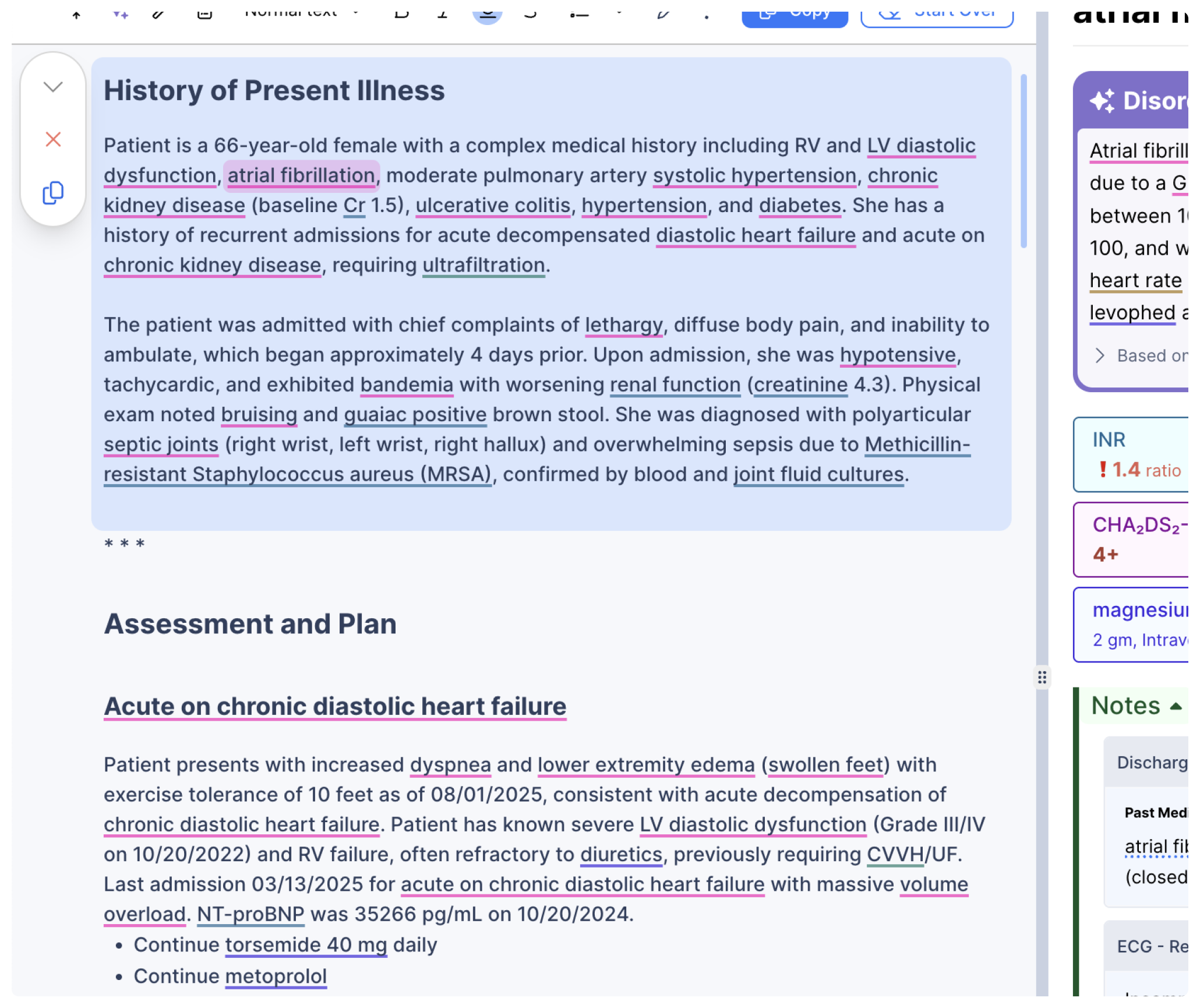Open the CHA2DS2 4+ score card
1200x1008 pixels.
[x=1131, y=540]
